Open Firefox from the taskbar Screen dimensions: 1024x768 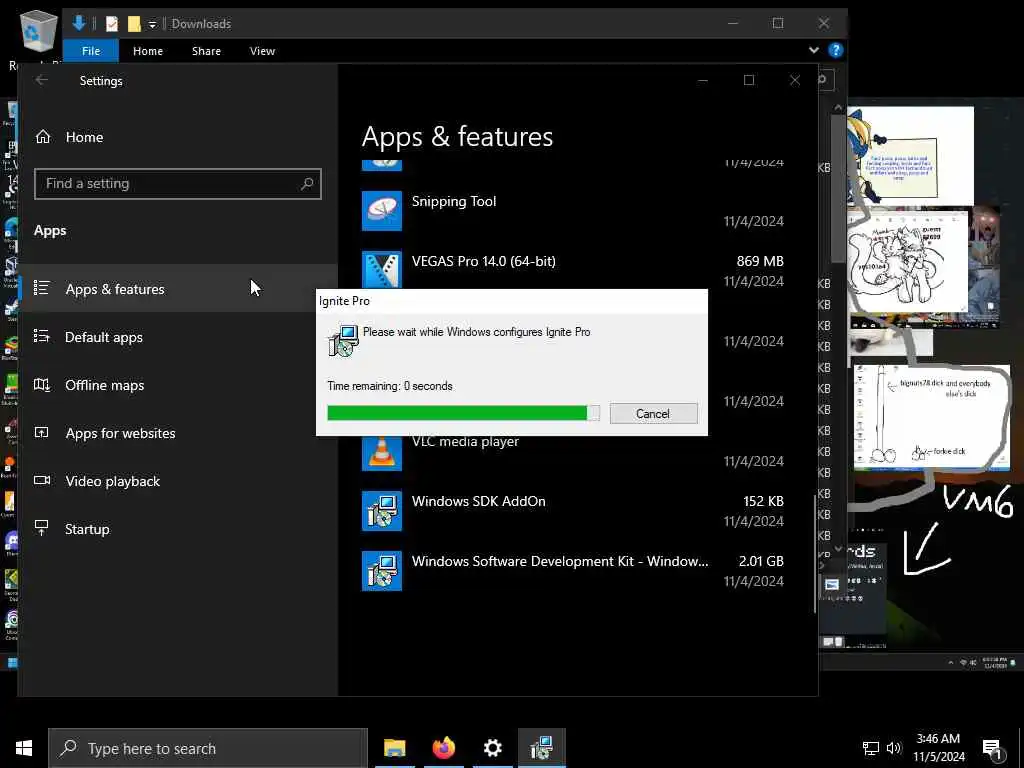pos(443,748)
